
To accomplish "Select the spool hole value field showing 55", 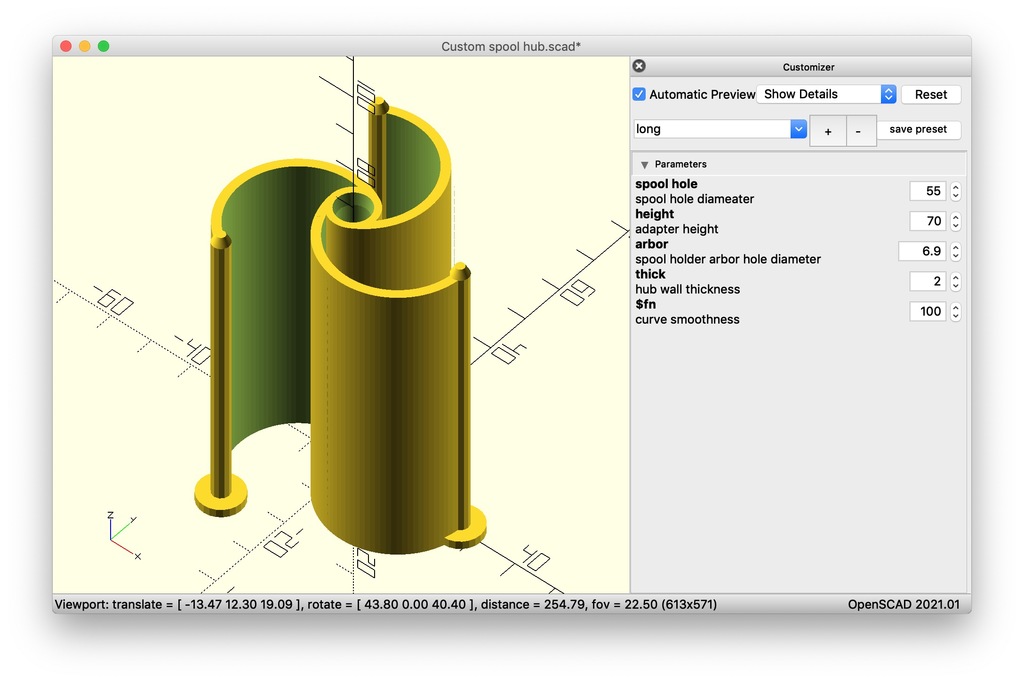I will pyautogui.click(x=929, y=190).
